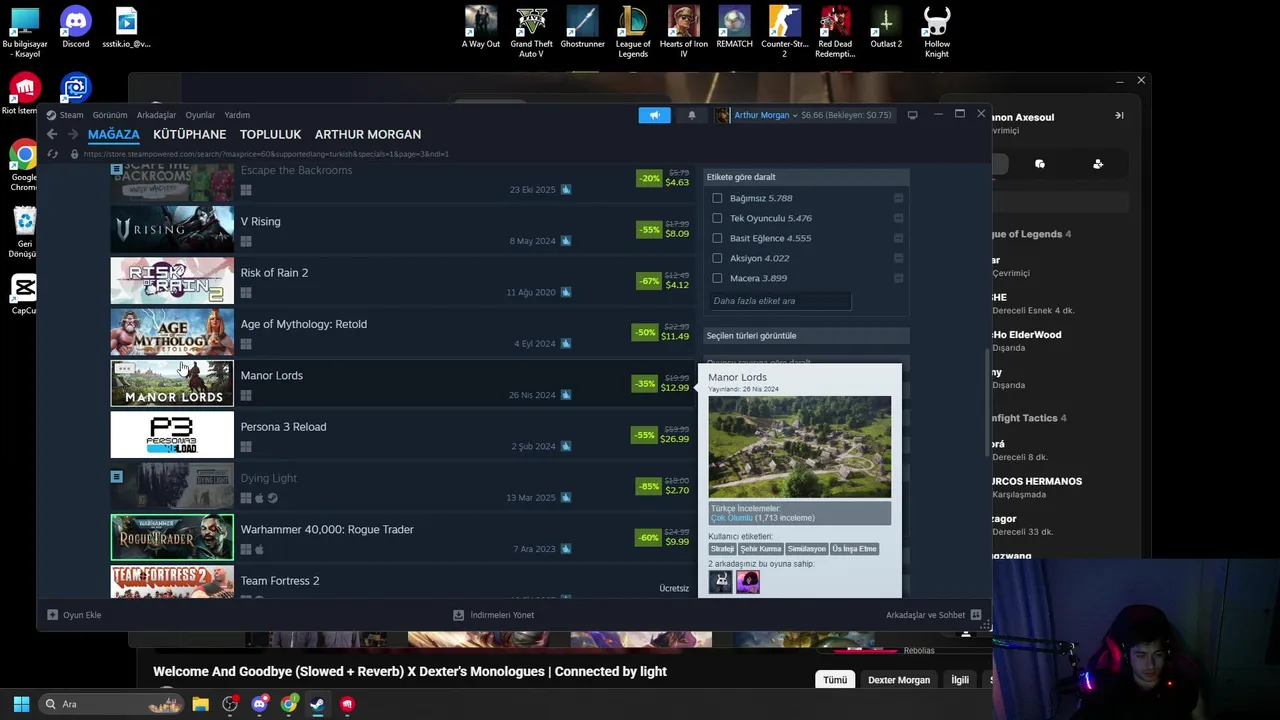Open Counter-Strike 2 desktop shortcut
The height and width of the screenshot is (720, 1280).
pyautogui.click(x=784, y=32)
